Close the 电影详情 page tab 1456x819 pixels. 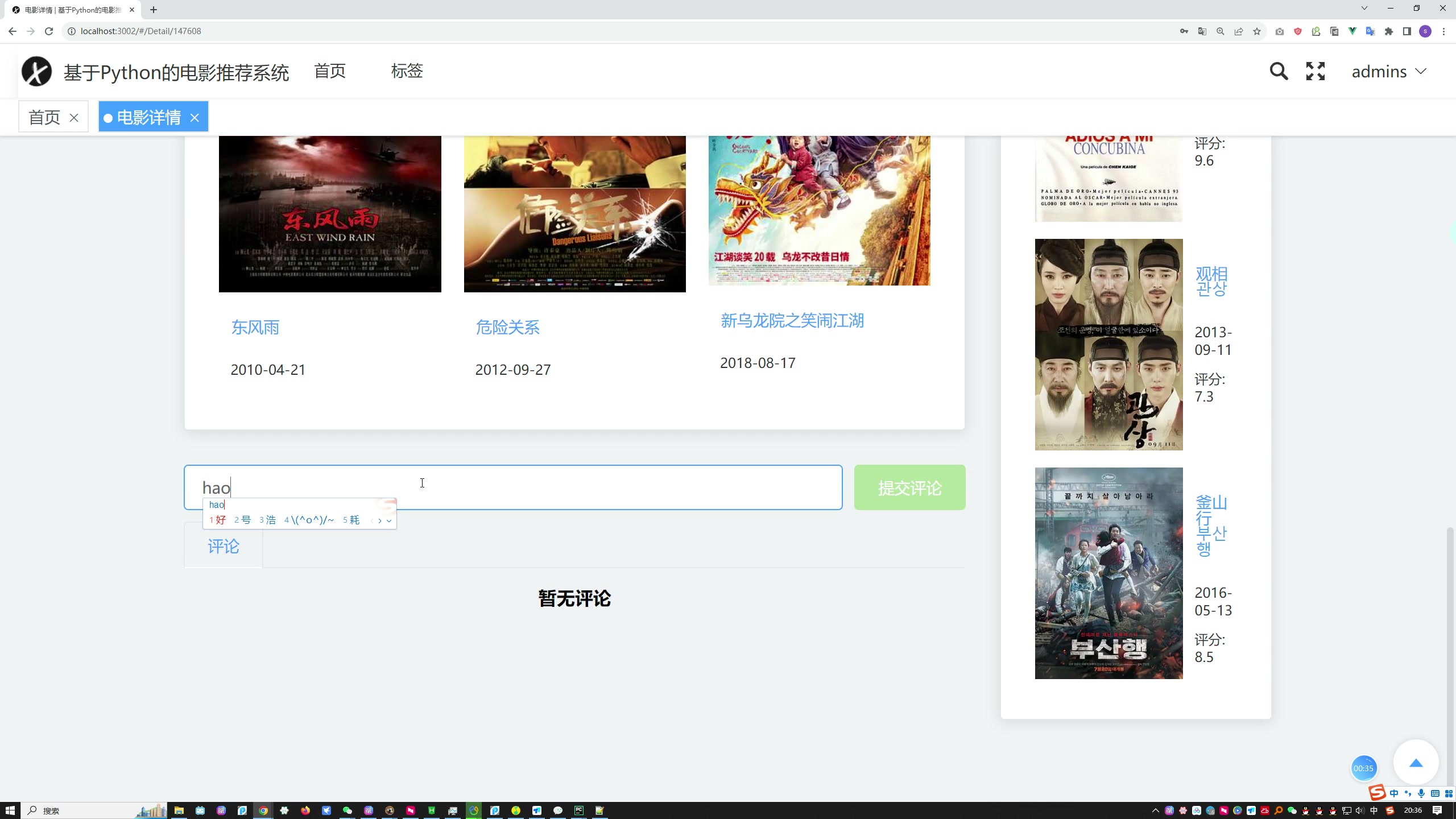tap(195, 118)
